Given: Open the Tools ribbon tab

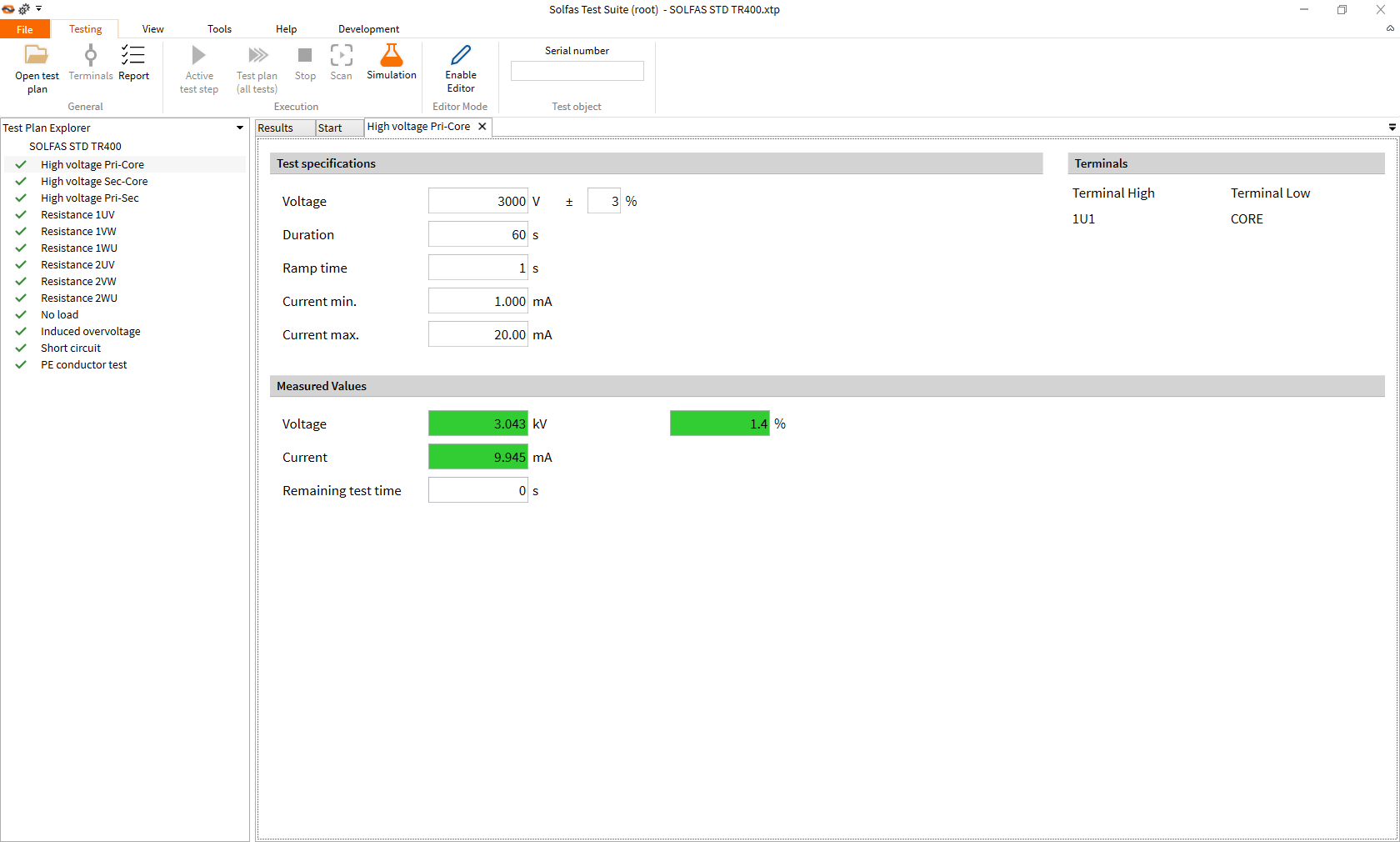Looking at the screenshot, I should coord(219,29).
